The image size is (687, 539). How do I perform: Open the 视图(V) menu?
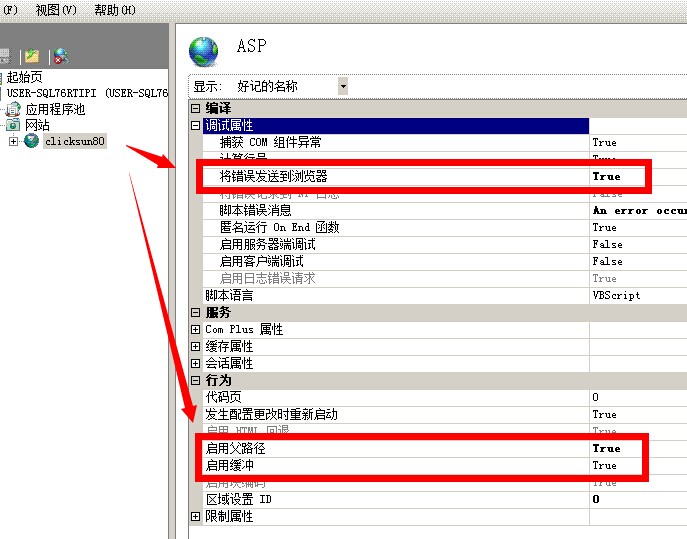55,9
